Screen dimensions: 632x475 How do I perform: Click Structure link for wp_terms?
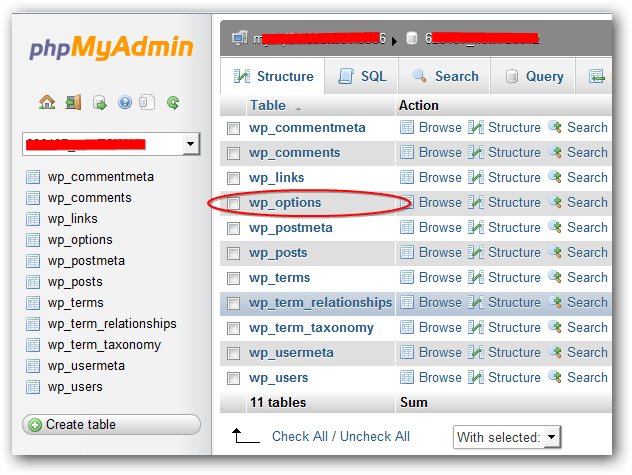514,277
